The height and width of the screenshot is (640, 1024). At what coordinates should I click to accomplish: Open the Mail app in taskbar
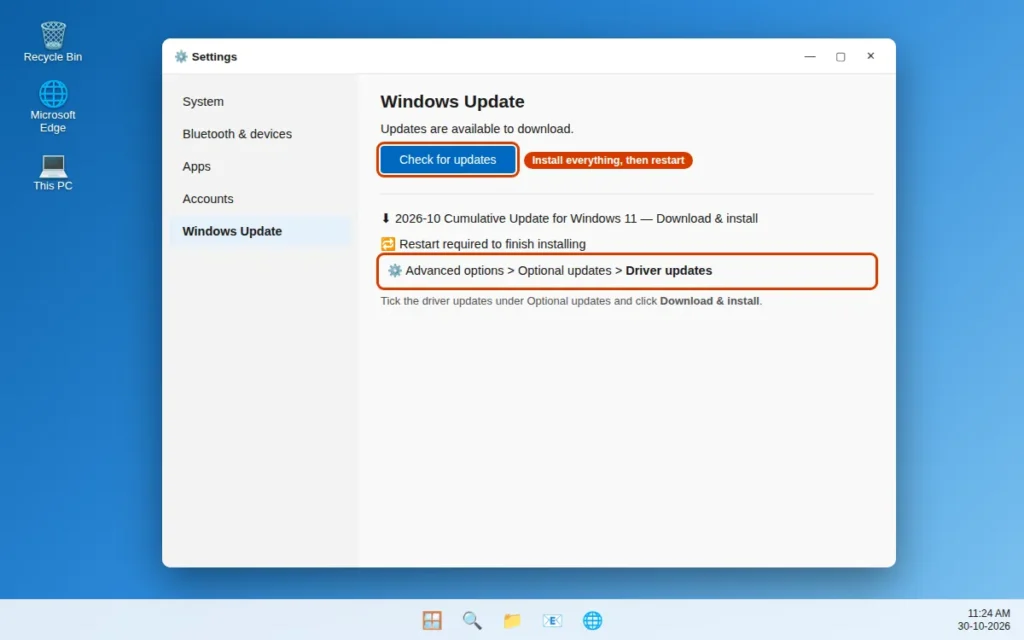tap(552, 620)
